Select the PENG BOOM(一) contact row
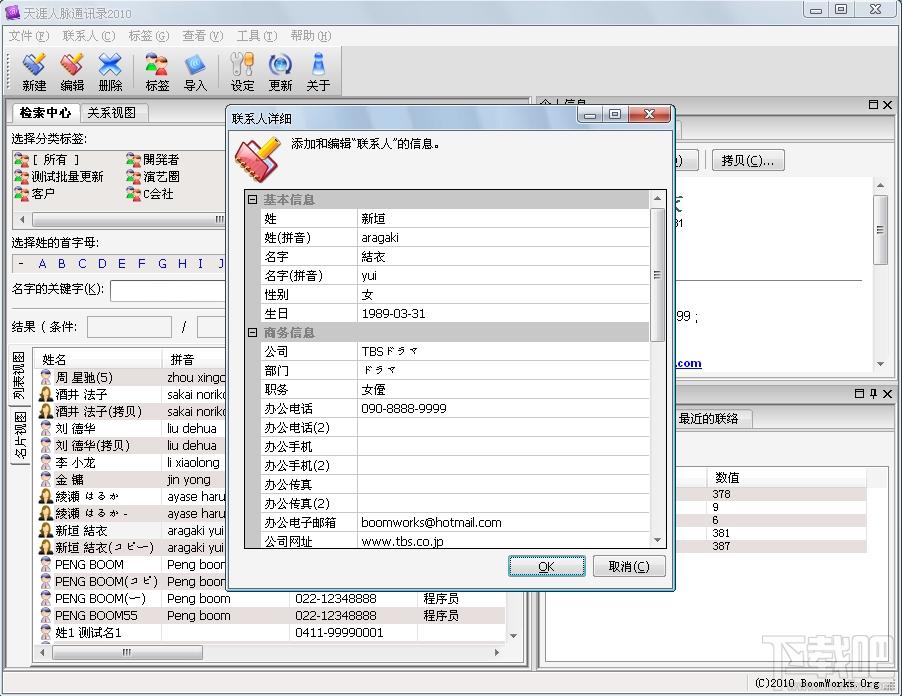The width and height of the screenshot is (902, 696). coord(270,598)
